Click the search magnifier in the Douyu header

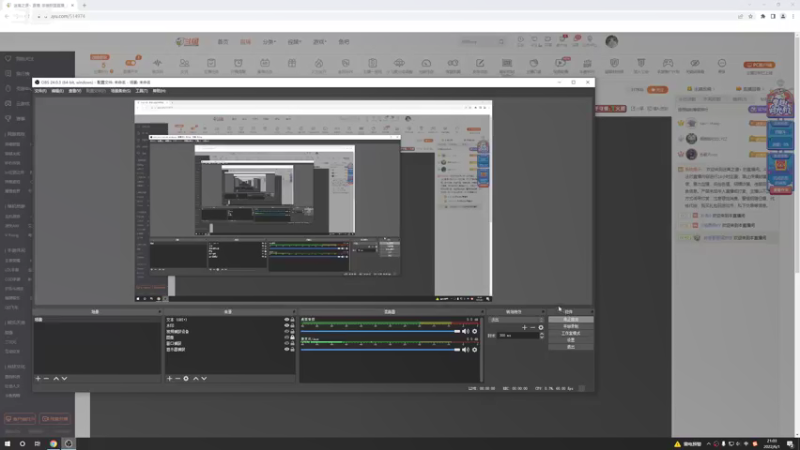(502, 42)
